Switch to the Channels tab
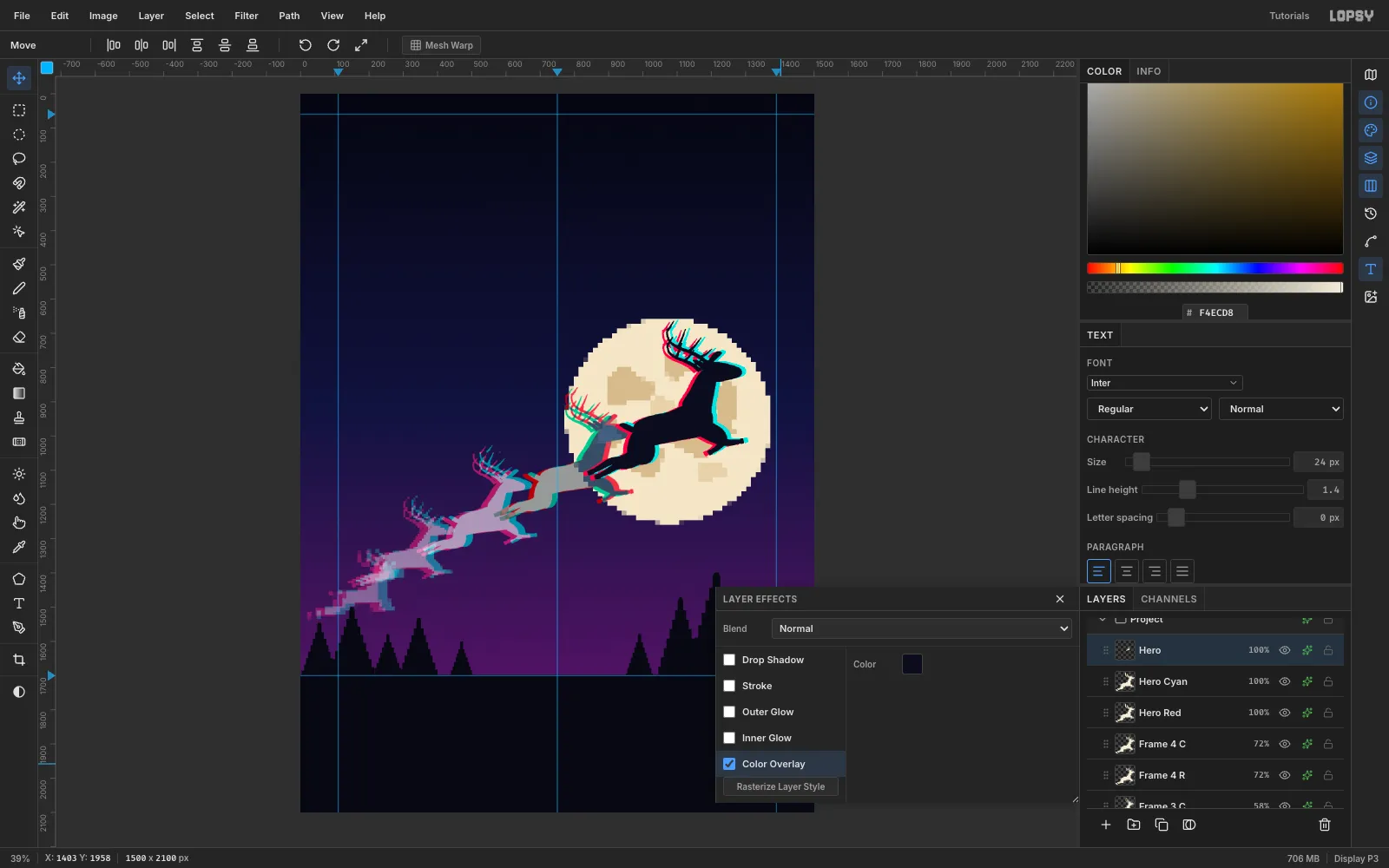Viewport: 1389px width, 868px height. tap(1168, 599)
